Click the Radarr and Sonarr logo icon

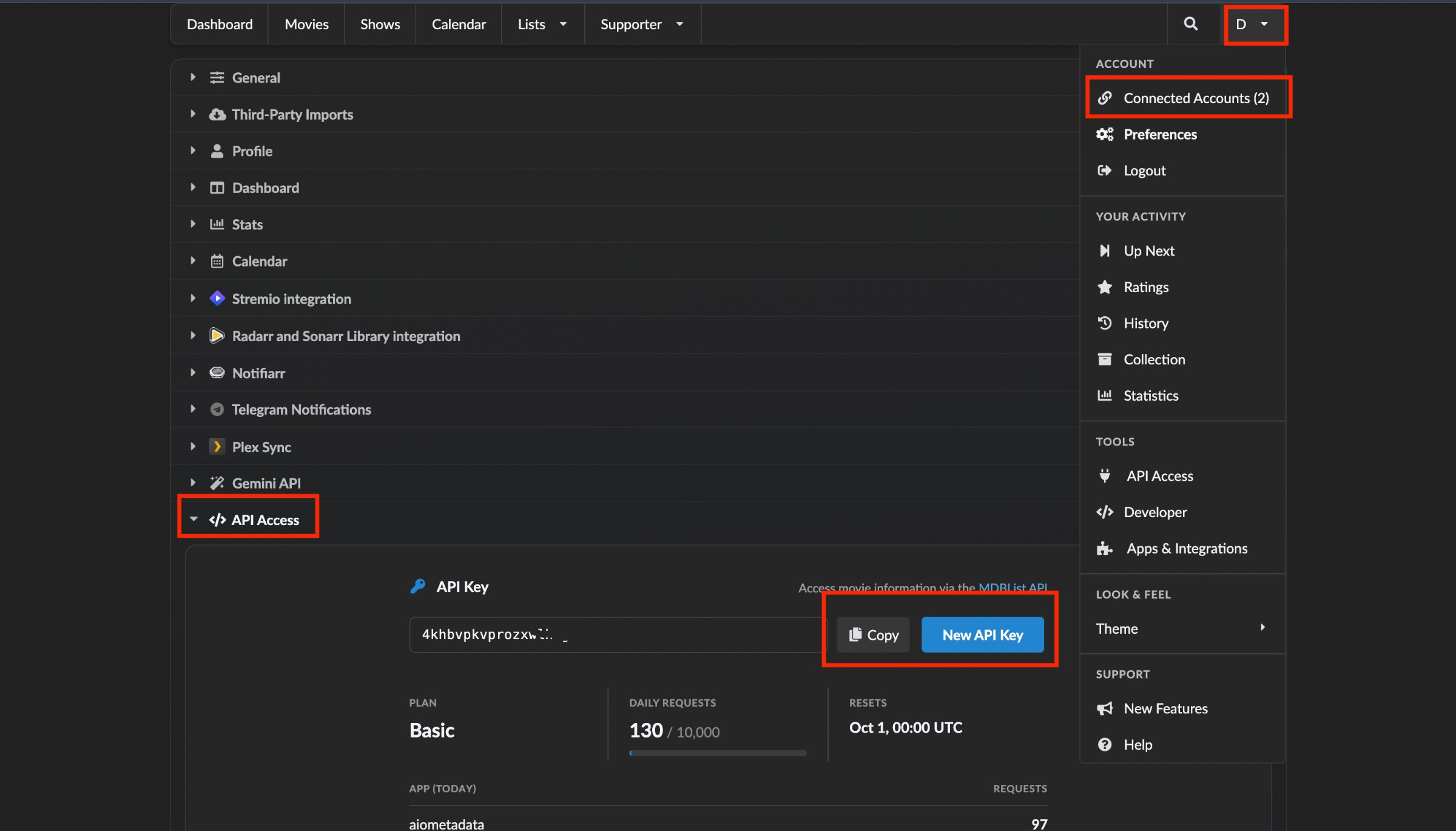pos(217,336)
